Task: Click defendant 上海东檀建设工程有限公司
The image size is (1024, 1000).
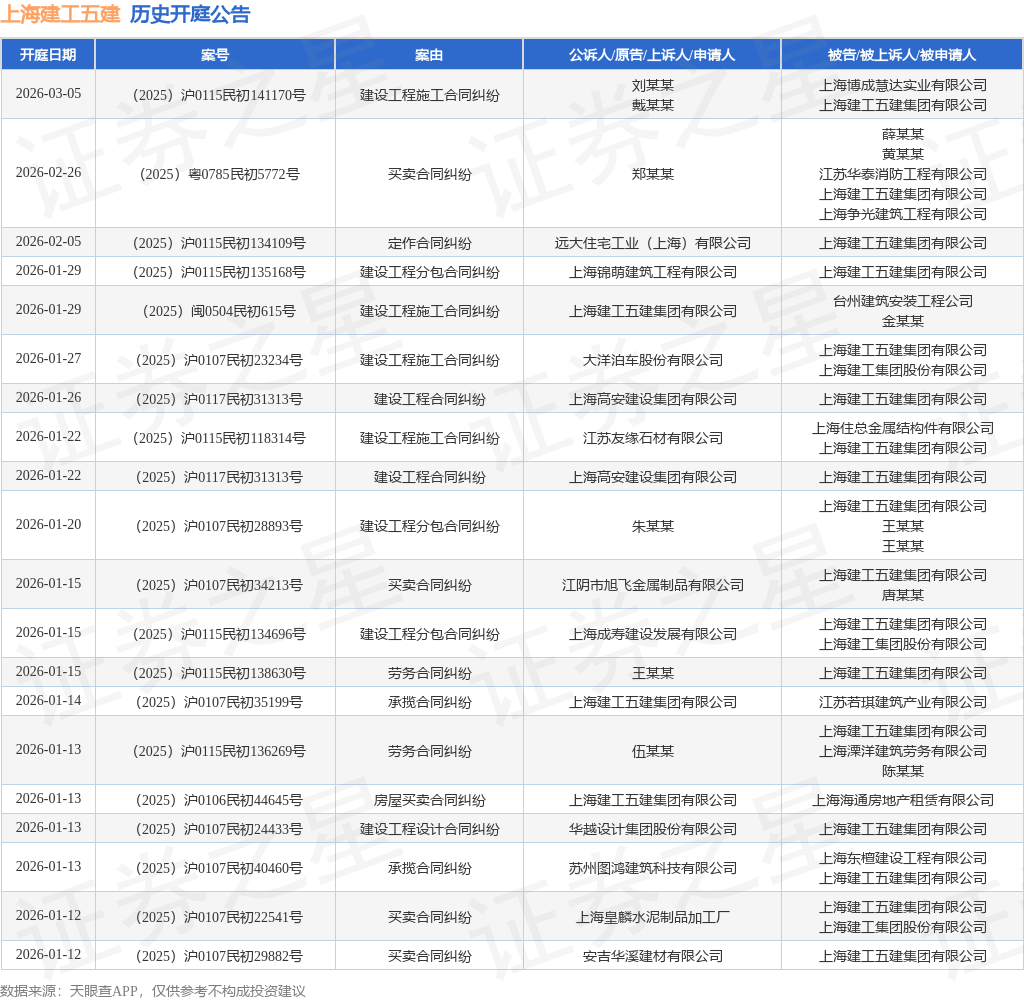Action: 903,859
